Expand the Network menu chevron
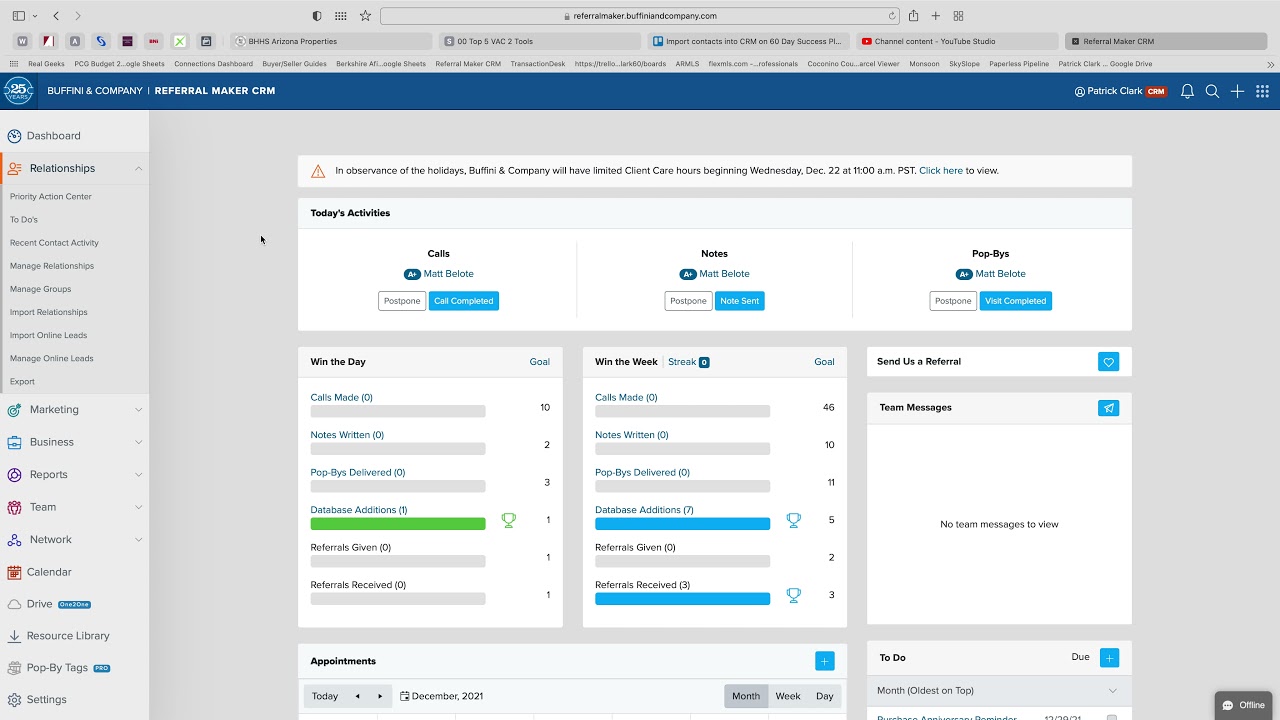This screenshot has height=720, width=1280. click(138, 540)
